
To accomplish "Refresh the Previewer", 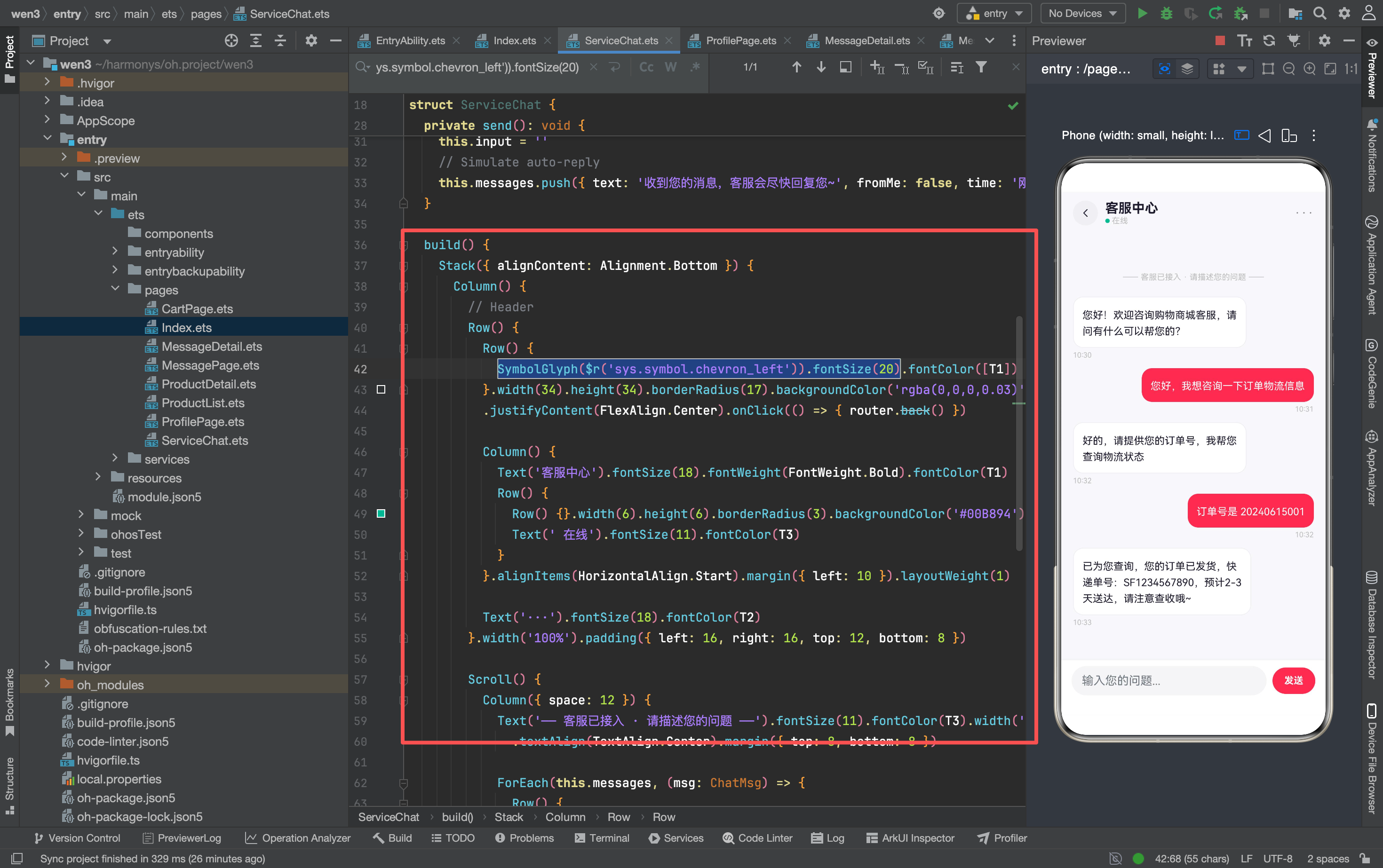I will pyautogui.click(x=1269, y=40).
